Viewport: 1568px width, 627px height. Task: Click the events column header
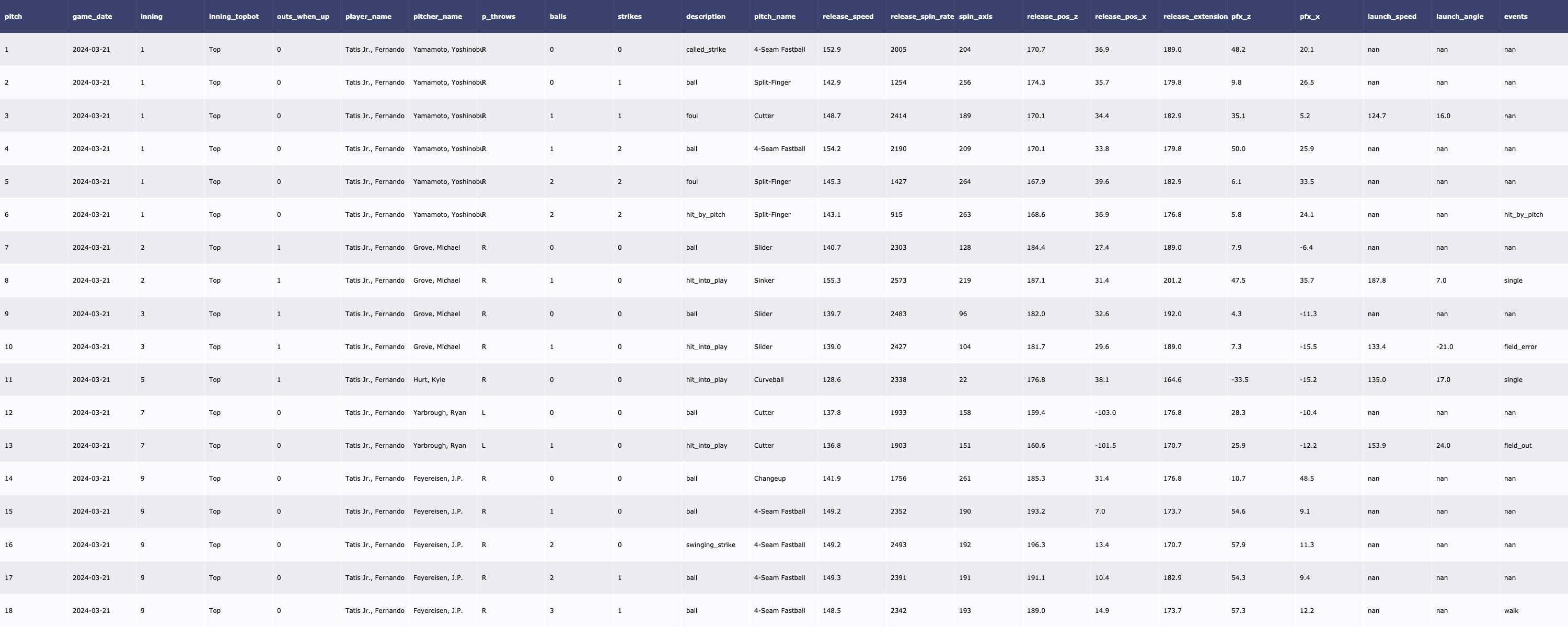tap(1515, 16)
